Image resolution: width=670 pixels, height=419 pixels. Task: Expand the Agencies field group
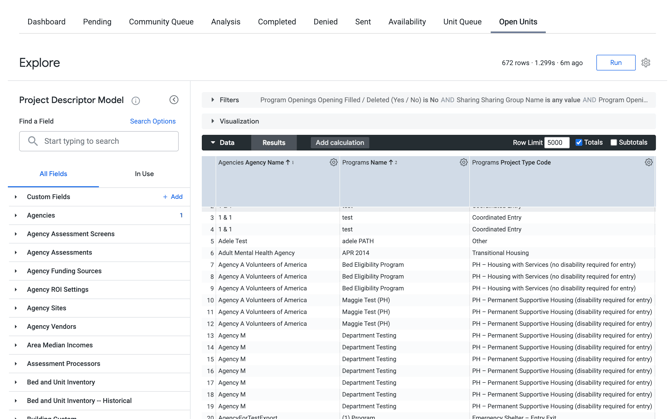point(16,216)
